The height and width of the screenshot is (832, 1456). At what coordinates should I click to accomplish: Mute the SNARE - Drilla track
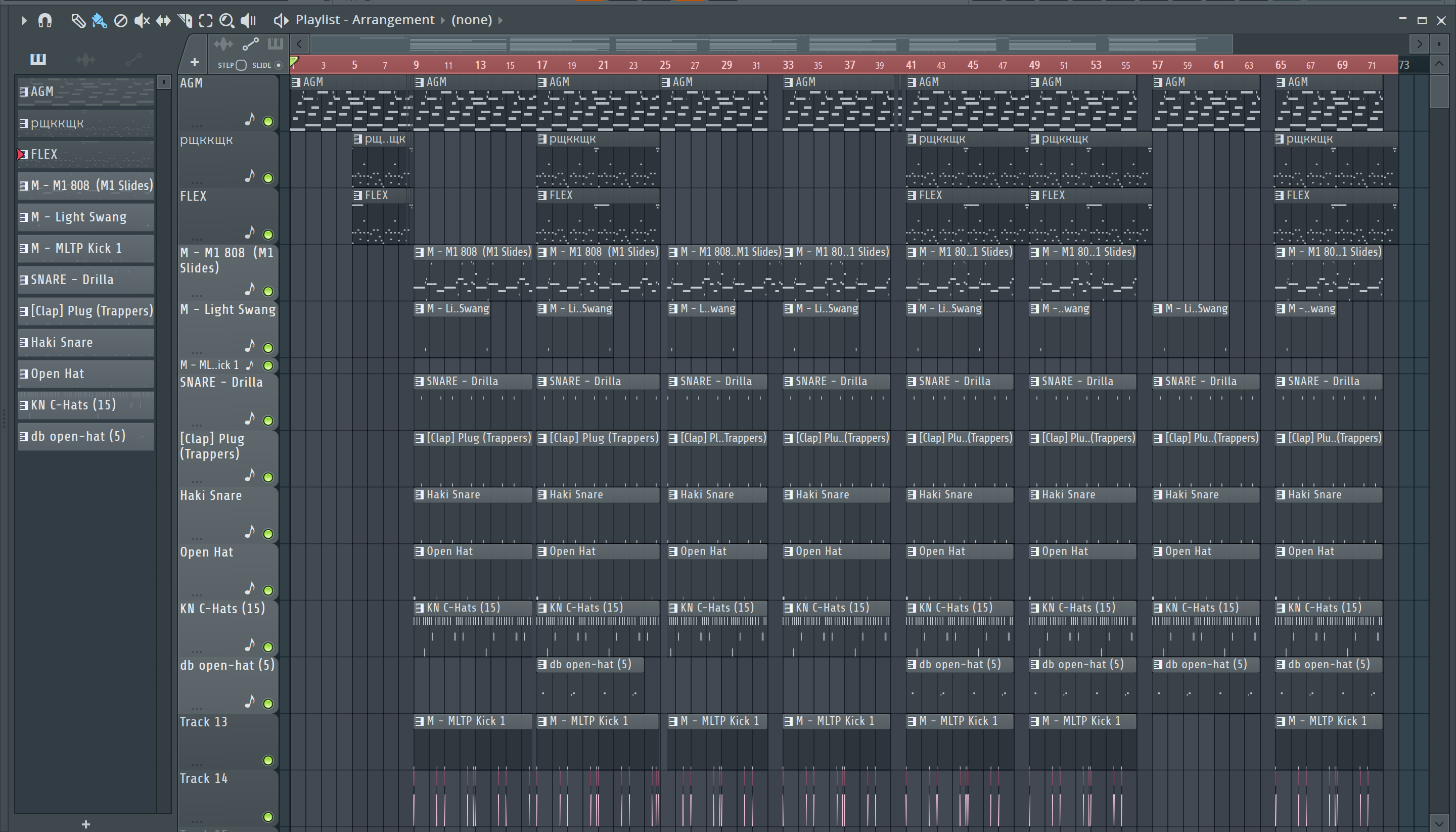click(x=268, y=421)
